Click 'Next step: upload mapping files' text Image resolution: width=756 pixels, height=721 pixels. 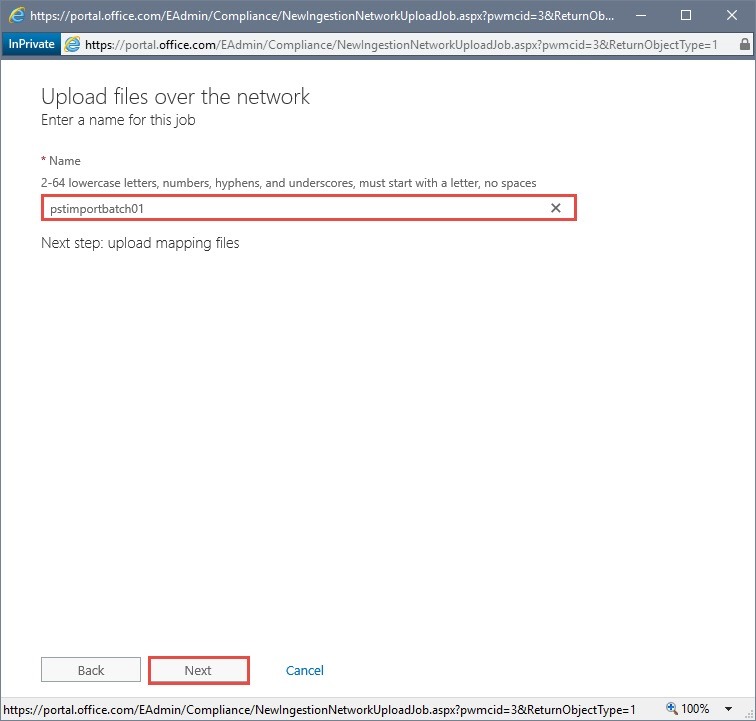140,243
